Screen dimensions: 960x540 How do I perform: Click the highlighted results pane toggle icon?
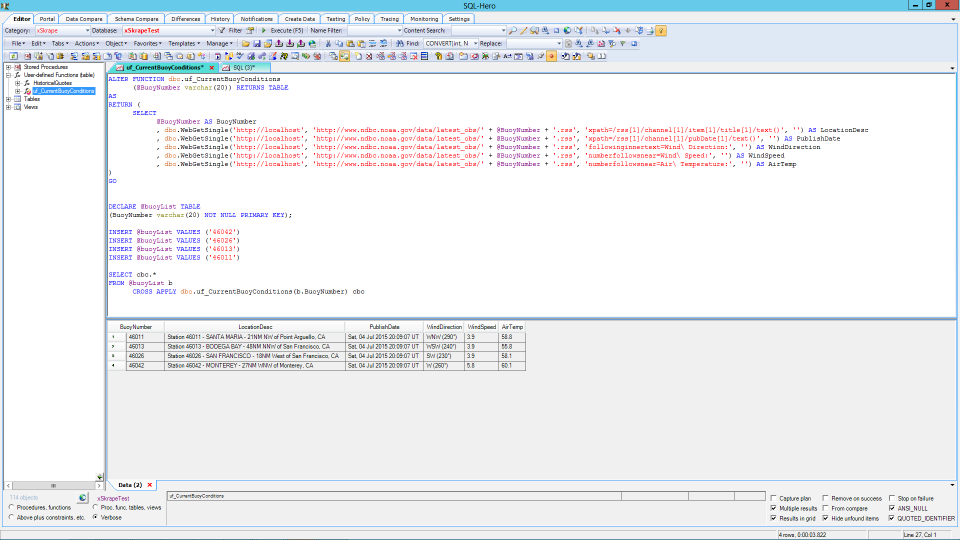345,56
